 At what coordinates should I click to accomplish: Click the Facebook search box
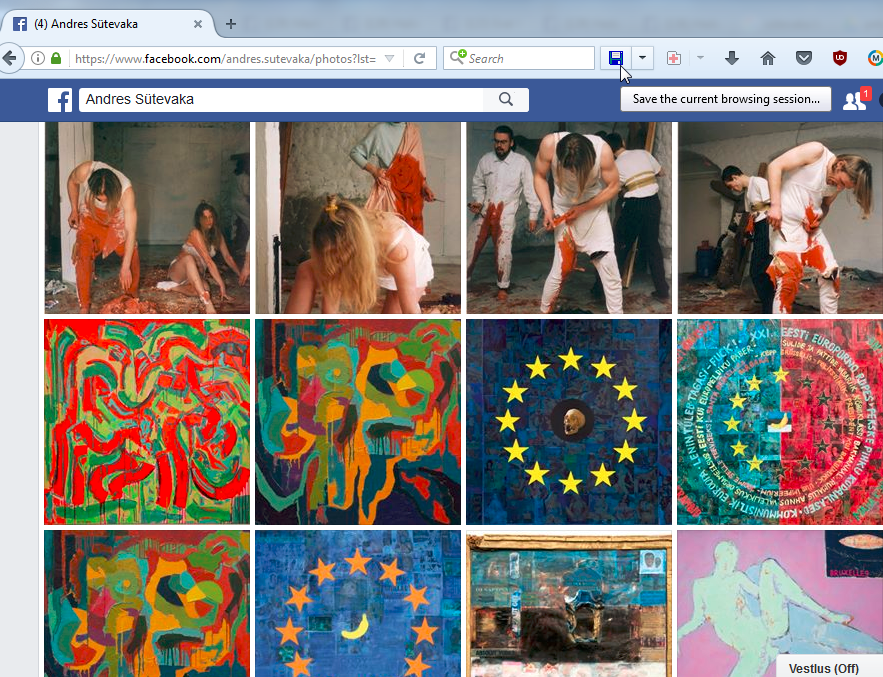click(282, 100)
